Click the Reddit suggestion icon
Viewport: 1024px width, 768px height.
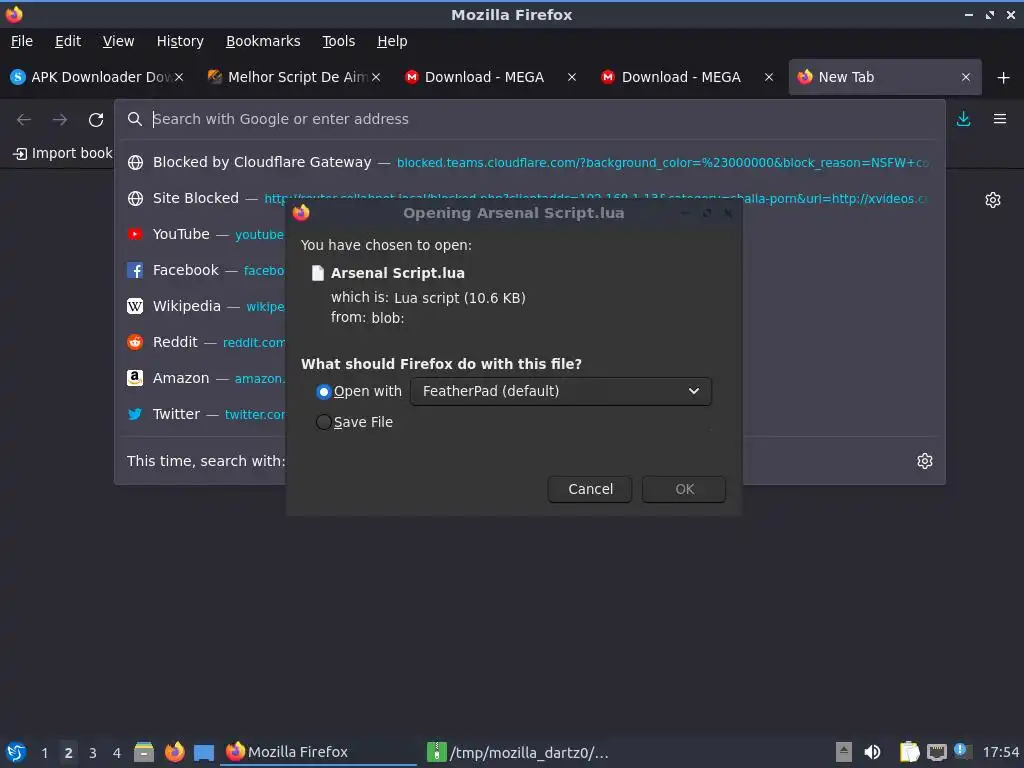tap(135, 342)
